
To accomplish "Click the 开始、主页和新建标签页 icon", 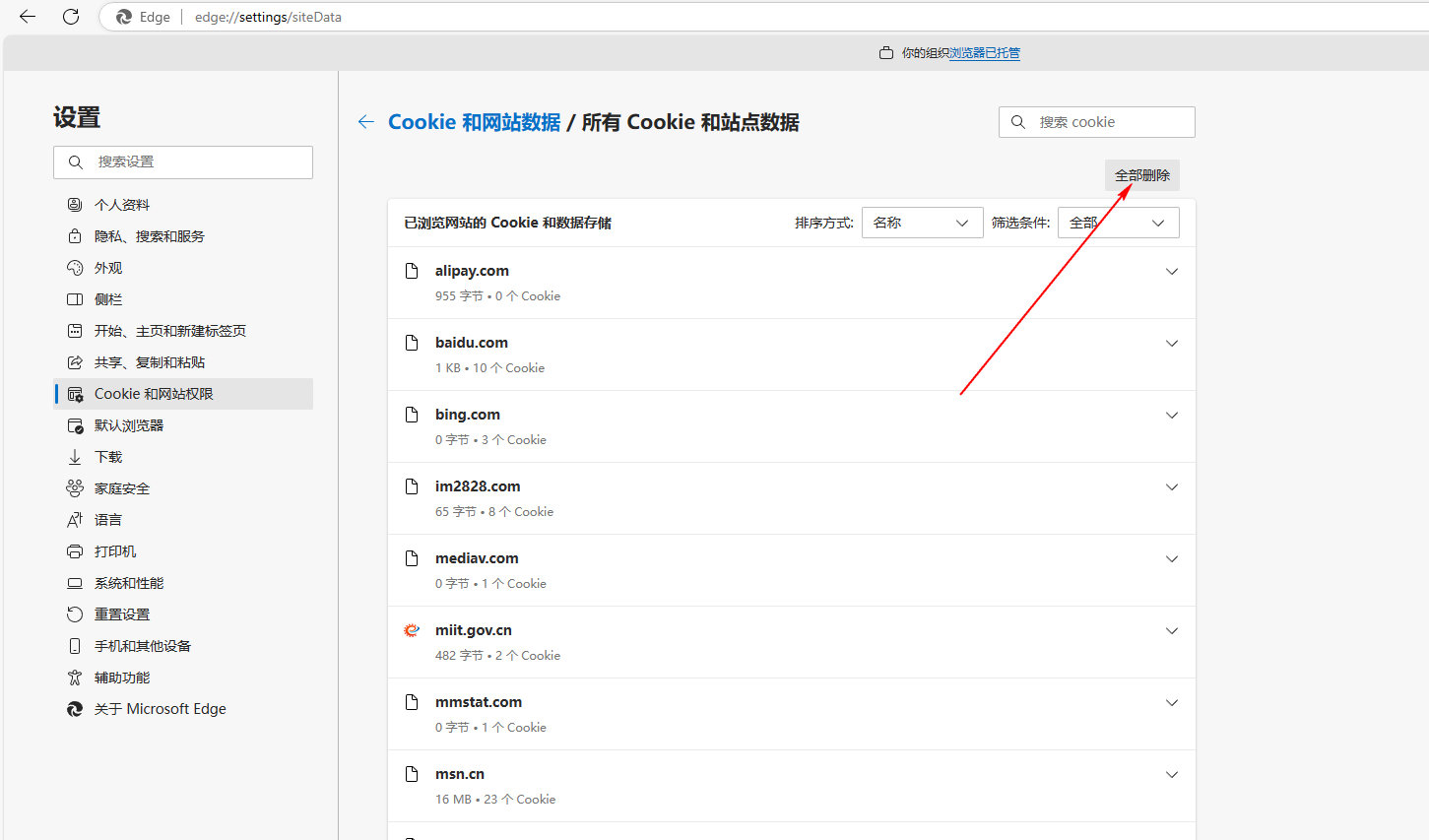I will point(75,331).
